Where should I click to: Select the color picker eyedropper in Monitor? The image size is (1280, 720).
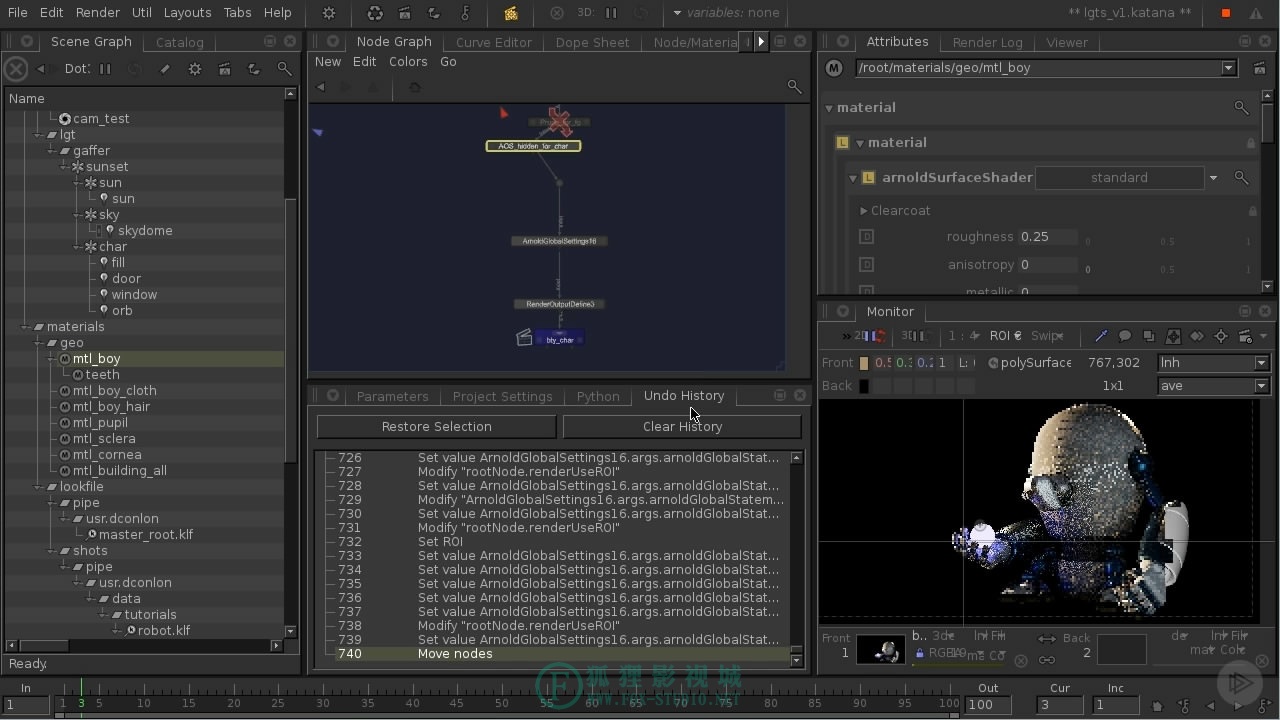(1101, 336)
